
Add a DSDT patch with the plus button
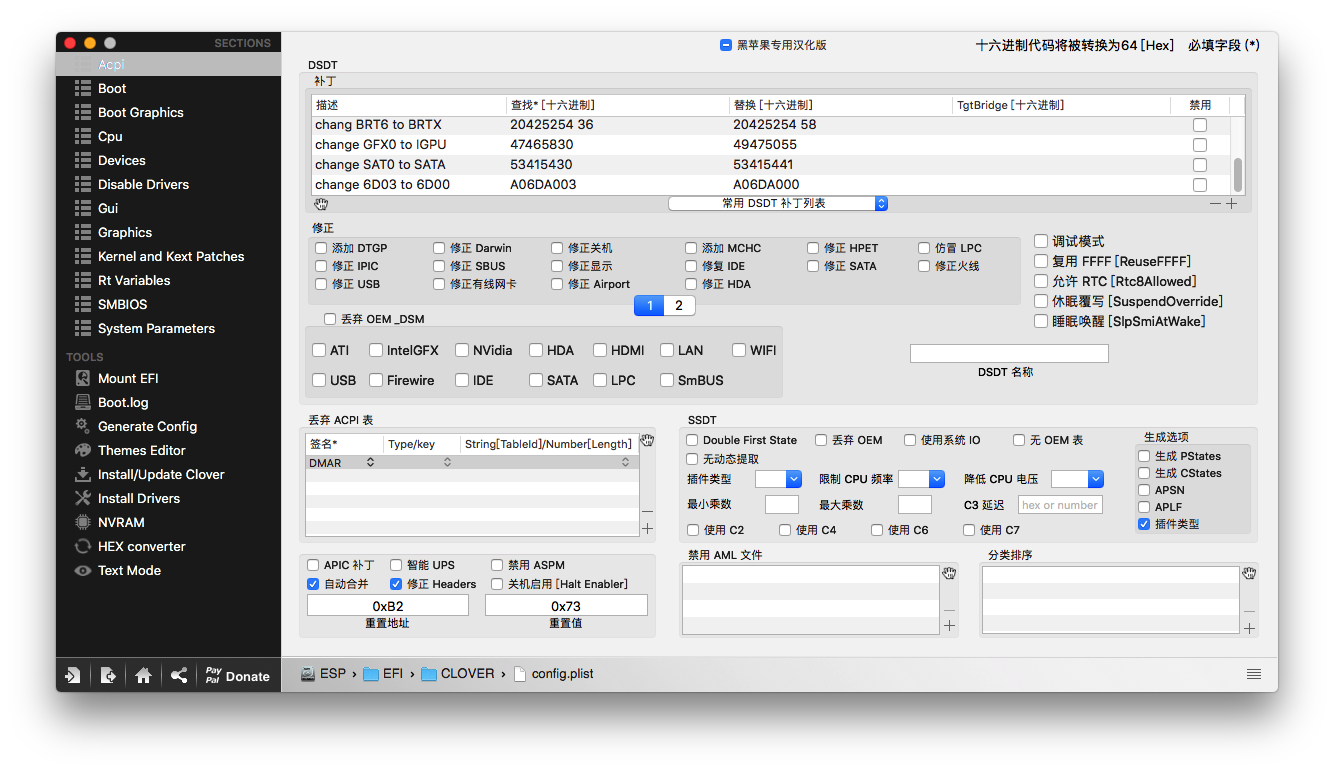point(1232,203)
